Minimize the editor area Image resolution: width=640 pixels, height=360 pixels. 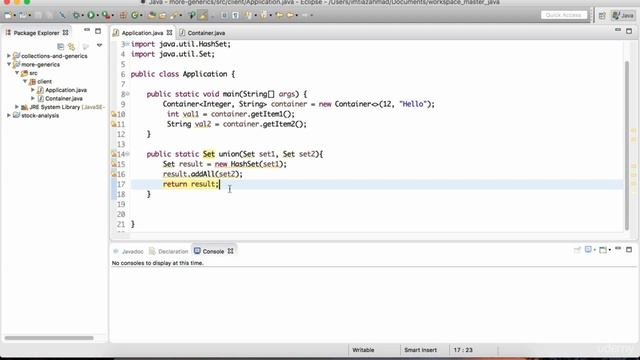tap(618, 30)
